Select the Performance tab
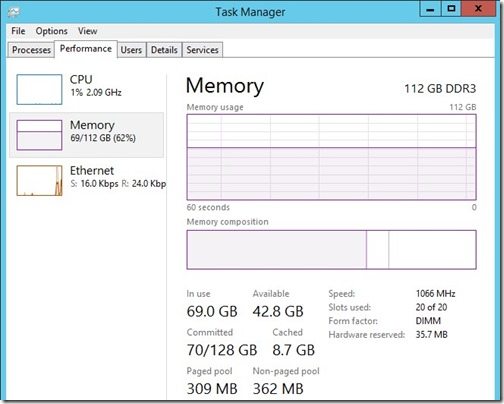This screenshot has width=504, height=404. pyautogui.click(x=86, y=49)
